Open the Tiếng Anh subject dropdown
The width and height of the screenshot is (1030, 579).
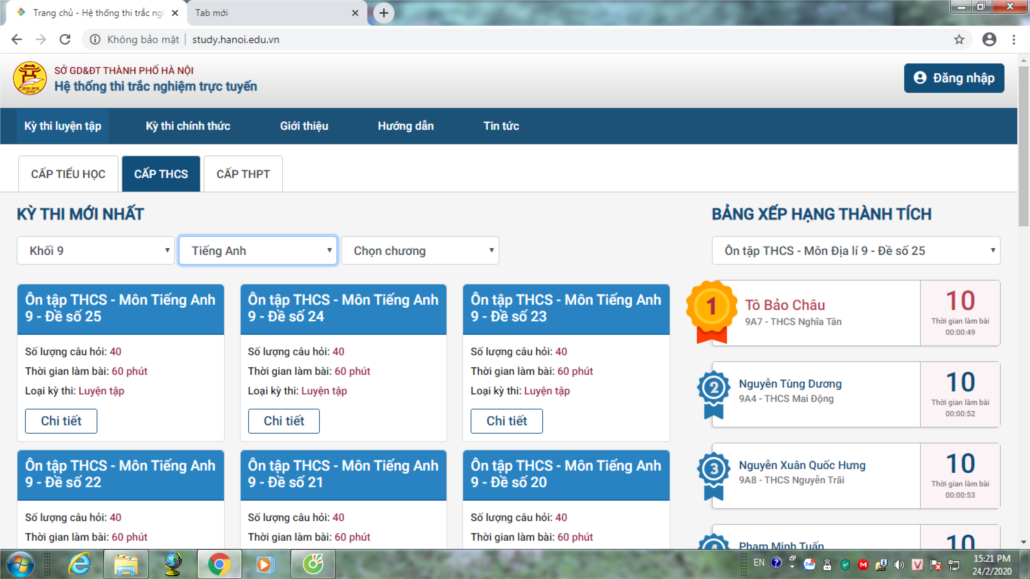click(x=257, y=251)
